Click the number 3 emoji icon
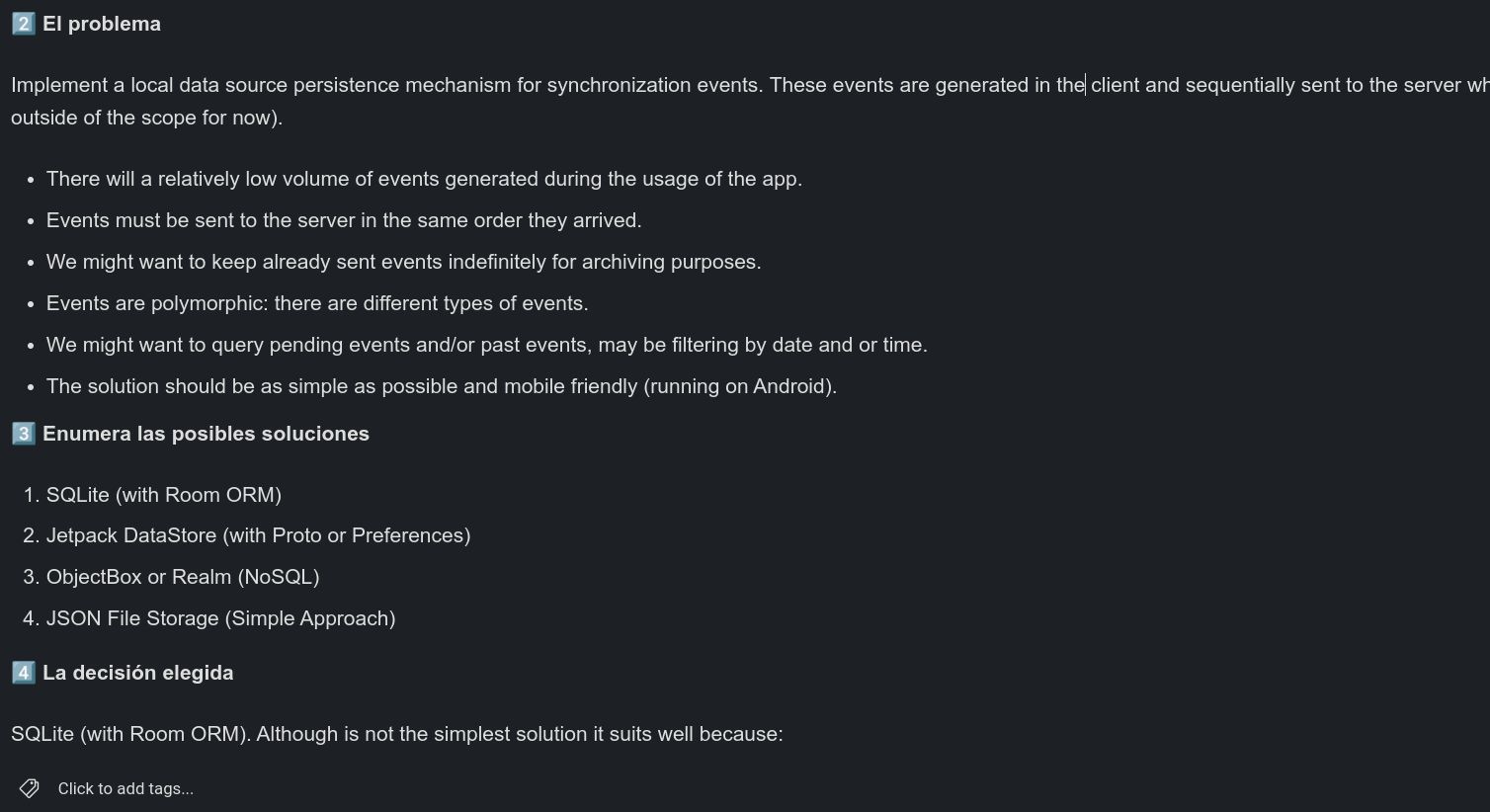The image size is (1490, 812). point(24,434)
